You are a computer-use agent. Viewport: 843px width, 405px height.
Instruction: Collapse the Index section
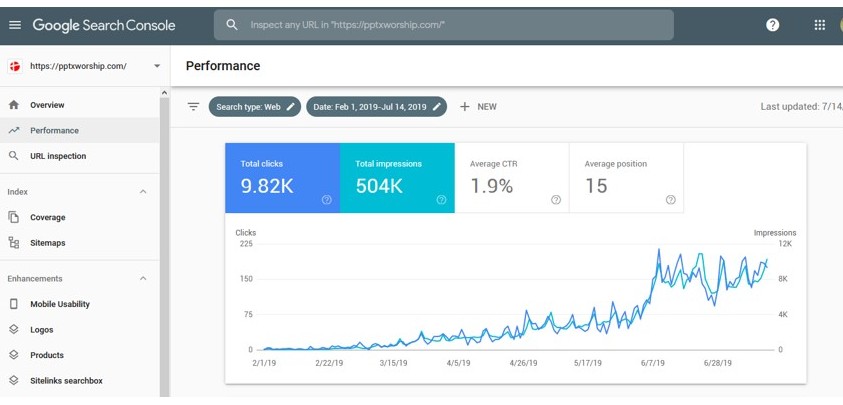point(142,191)
